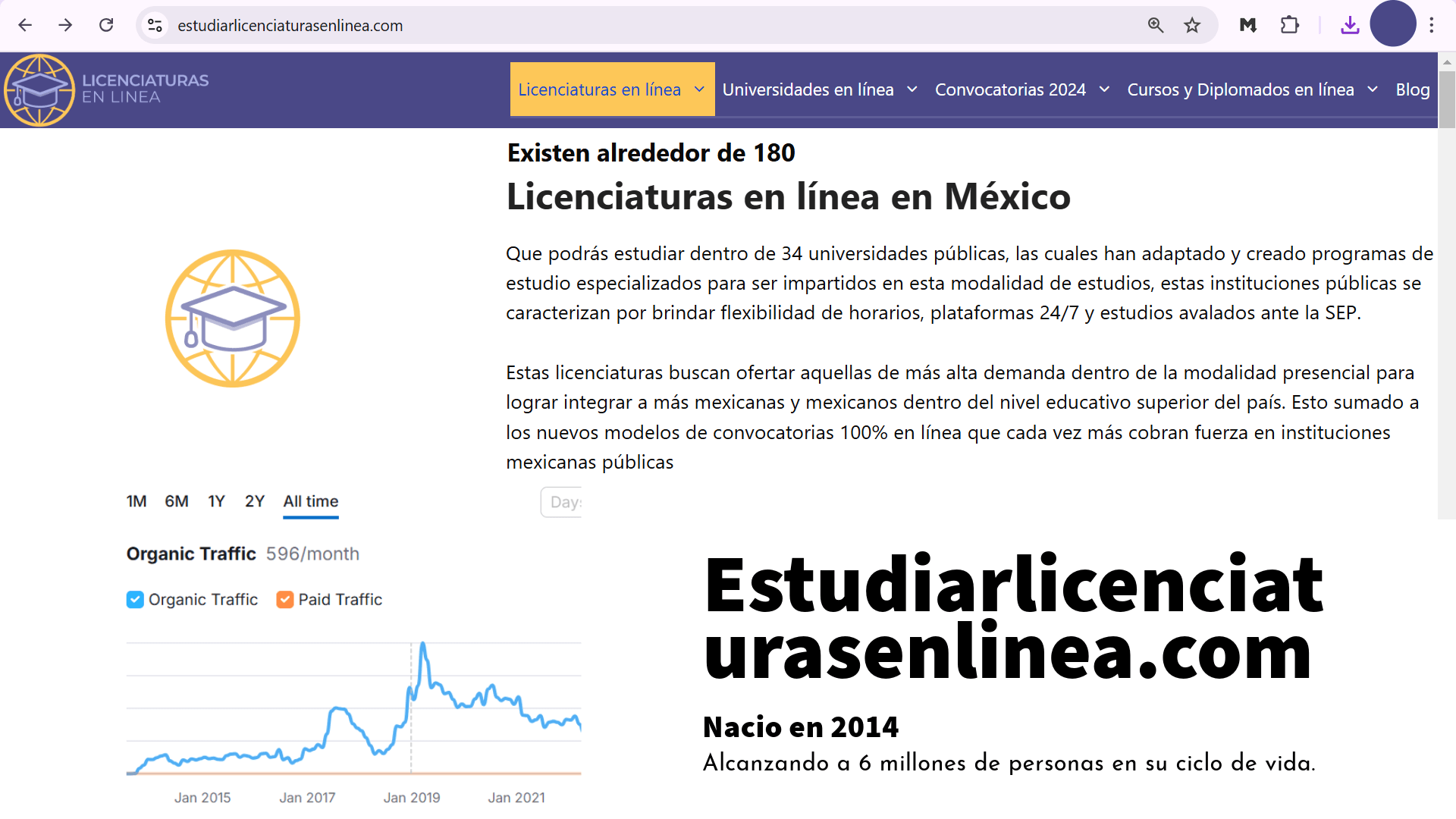
Task: Toggle the Organic Traffic checkbox
Action: pos(135,600)
